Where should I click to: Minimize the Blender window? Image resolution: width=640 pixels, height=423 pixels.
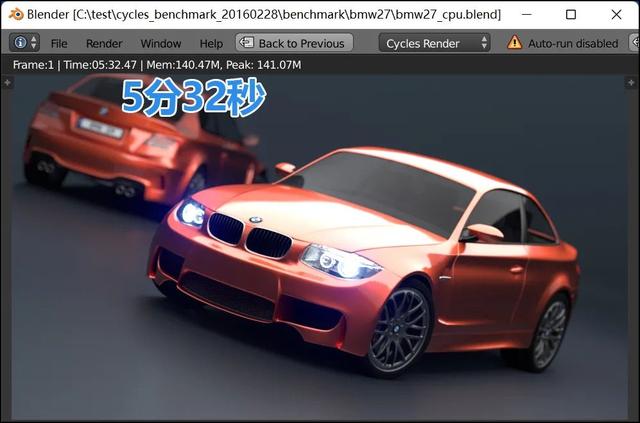(x=527, y=15)
